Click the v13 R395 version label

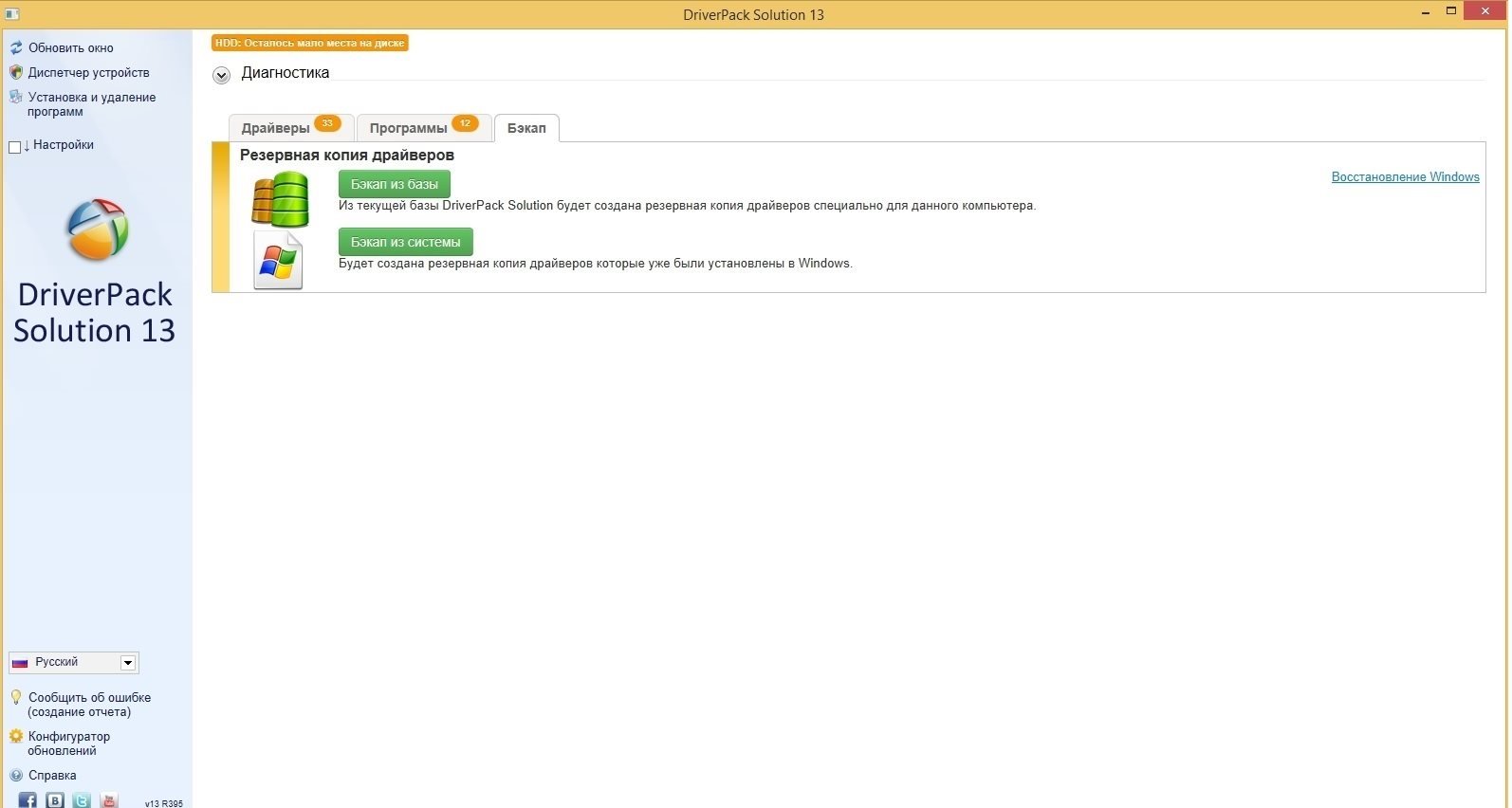pos(164,803)
